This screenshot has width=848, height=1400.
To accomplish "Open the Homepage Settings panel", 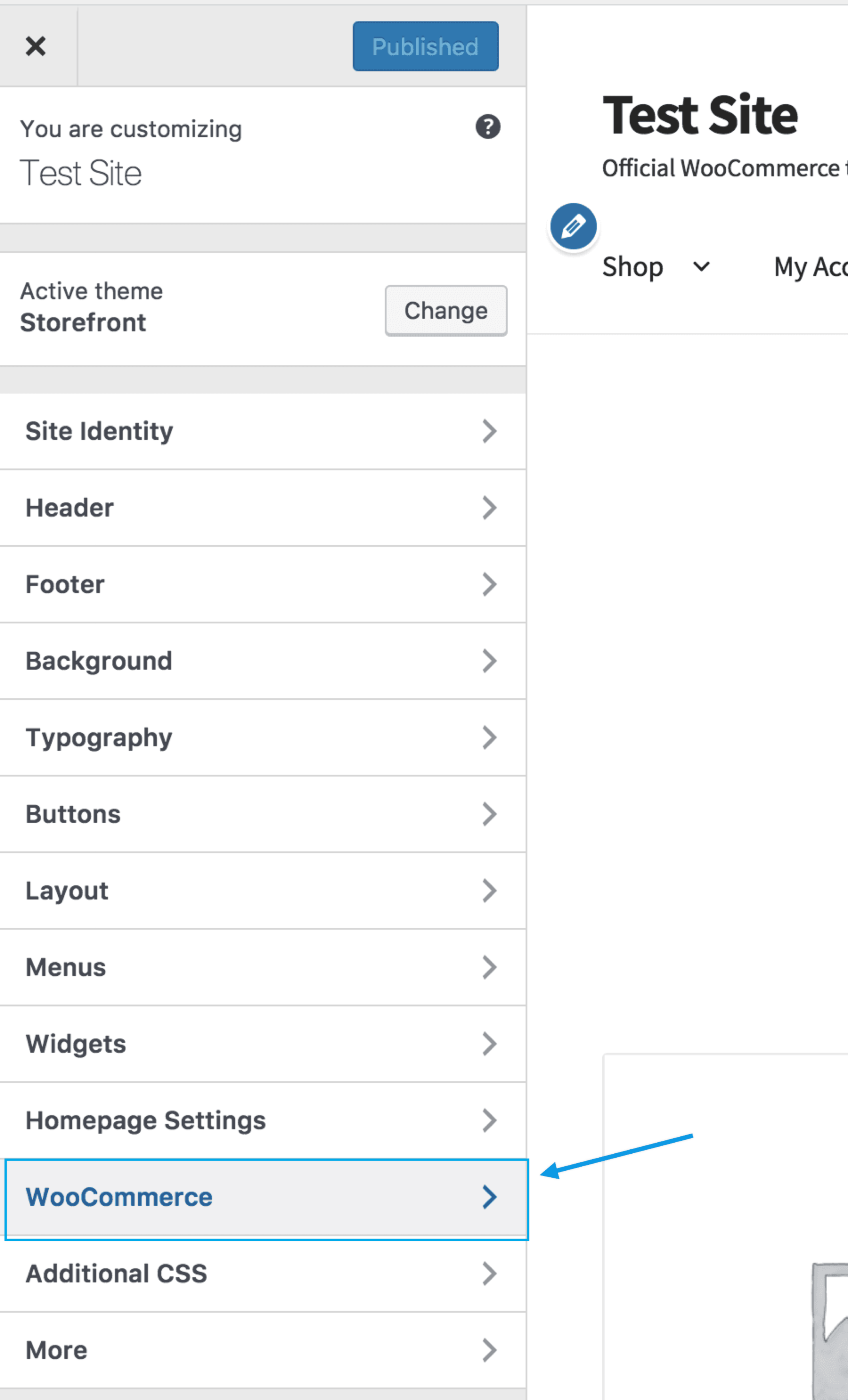I will 262,1121.
